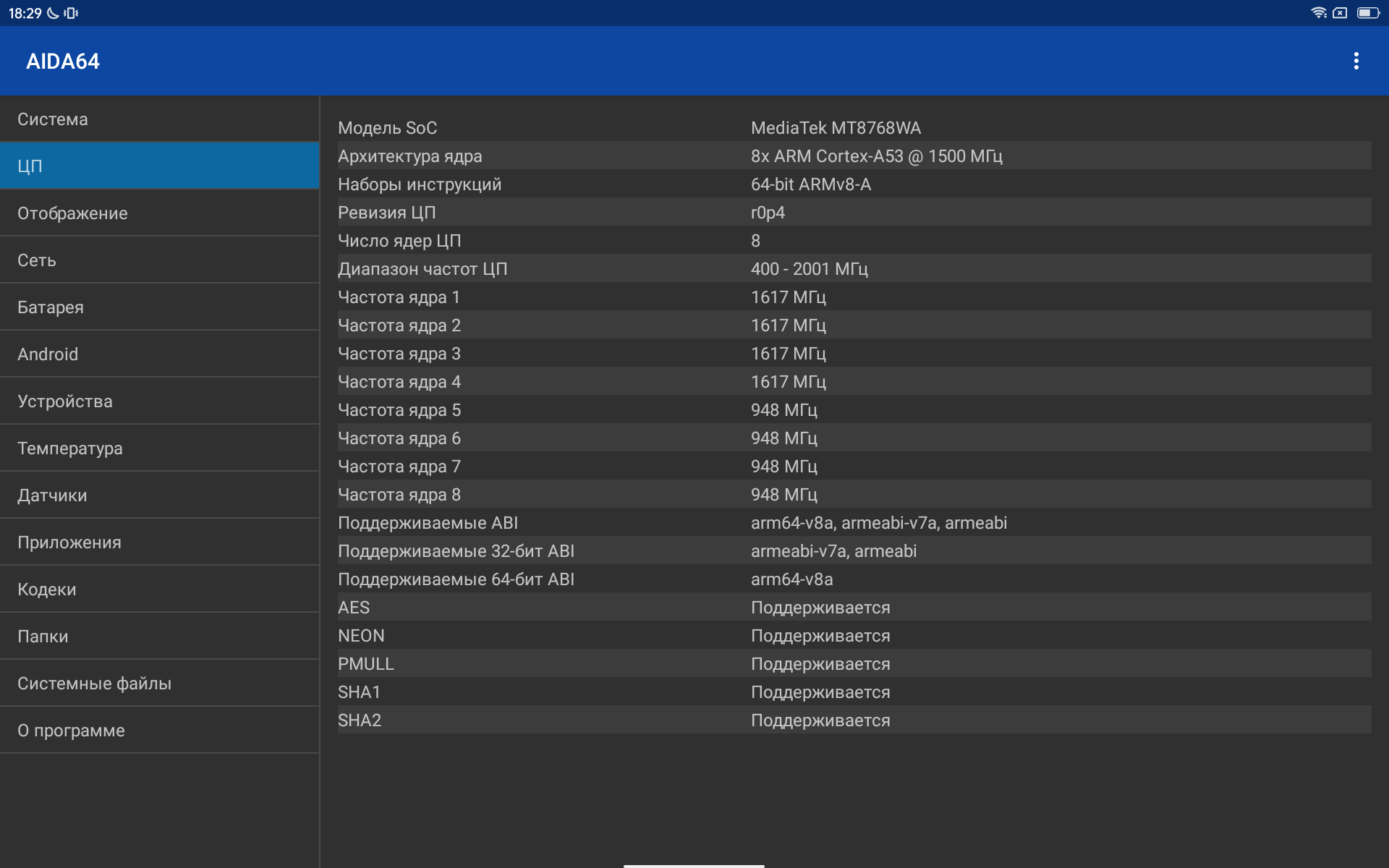Tap the NEON support row
The image size is (1389, 868).
[x=854, y=635]
